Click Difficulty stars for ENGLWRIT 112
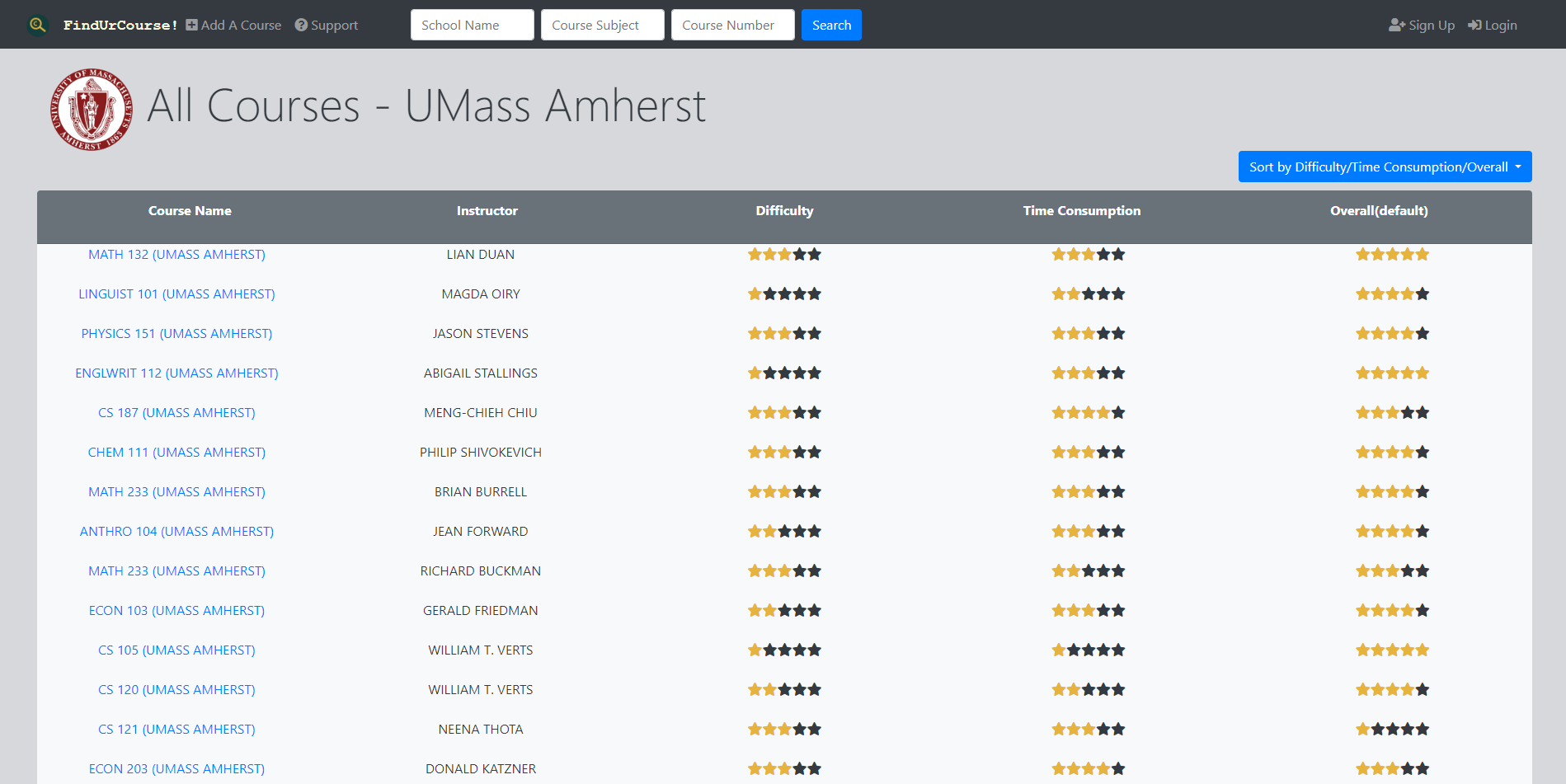Image resolution: width=1566 pixels, height=784 pixels. (x=784, y=373)
